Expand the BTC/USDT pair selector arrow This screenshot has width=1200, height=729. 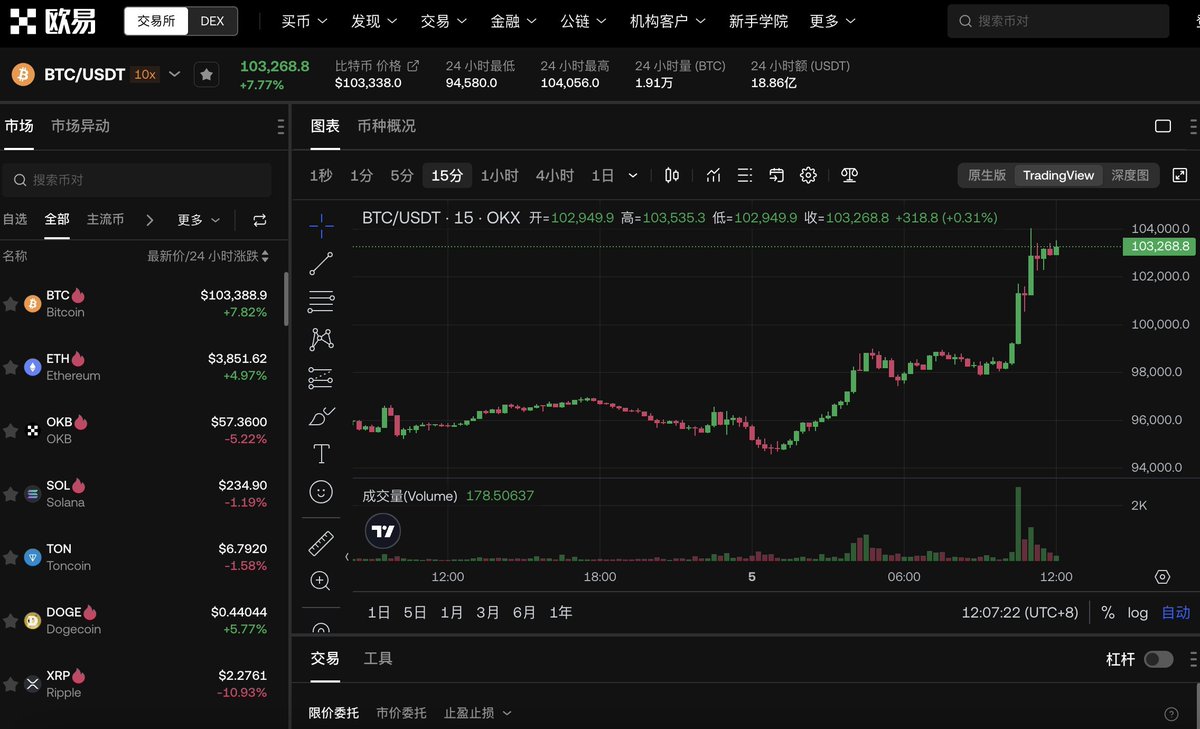175,74
